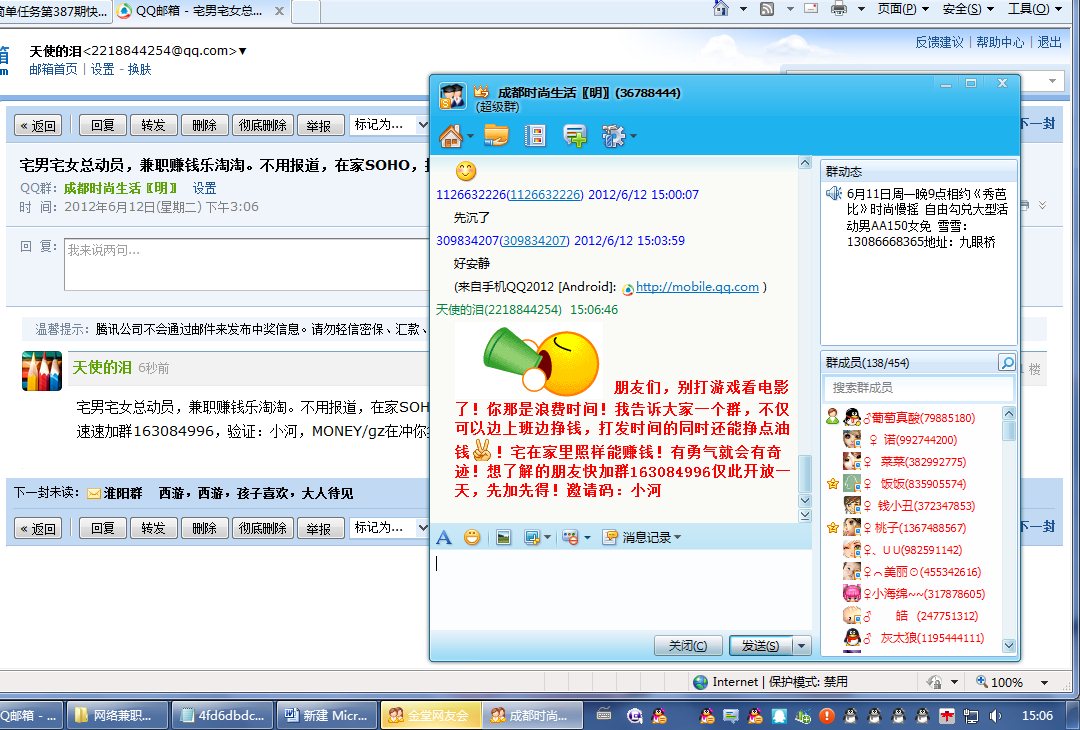Click the send picture icon

pyautogui.click(x=504, y=537)
